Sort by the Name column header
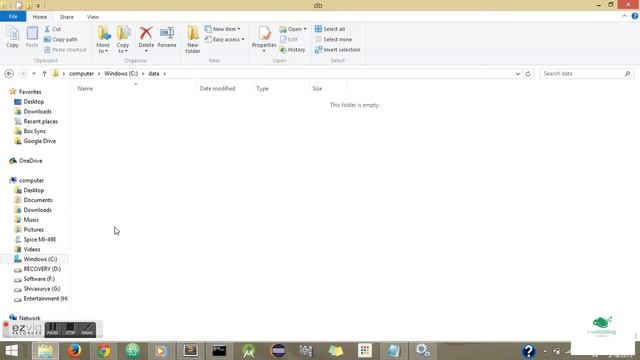This screenshot has width=640, height=360. click(x=85, y=88)
